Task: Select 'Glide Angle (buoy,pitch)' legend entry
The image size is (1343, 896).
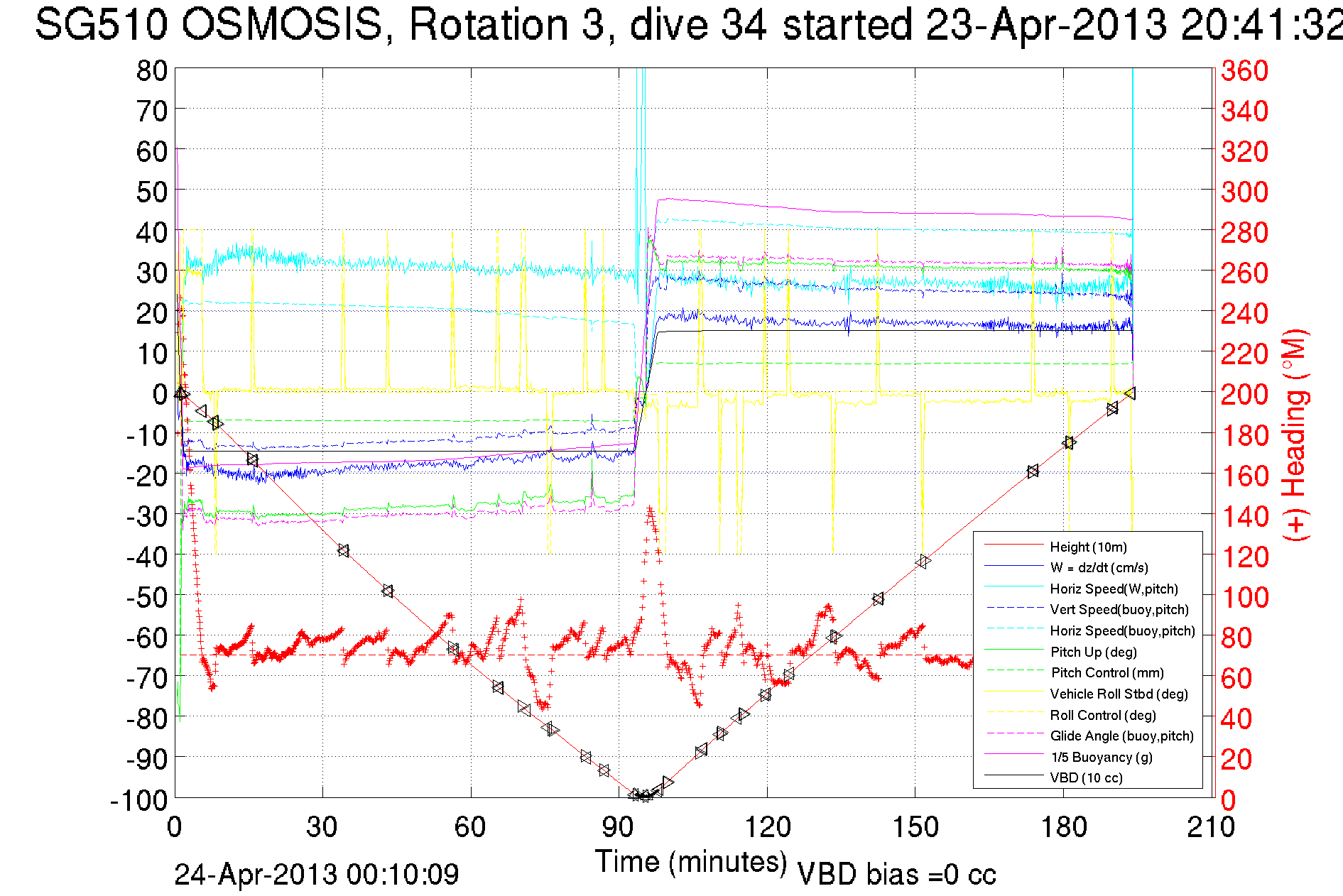Action: click(x=1121, y=736)
